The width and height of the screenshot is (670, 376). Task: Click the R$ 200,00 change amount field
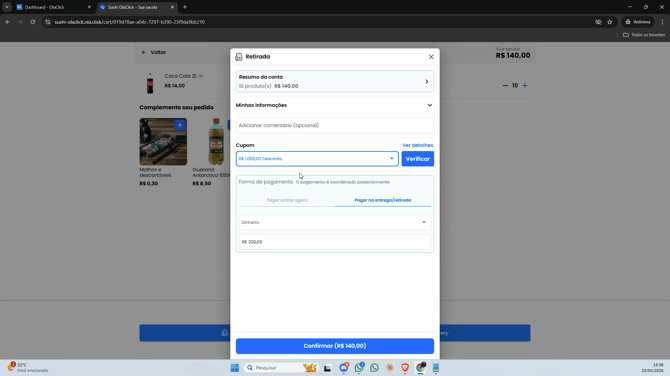click(x=335, y=242)
